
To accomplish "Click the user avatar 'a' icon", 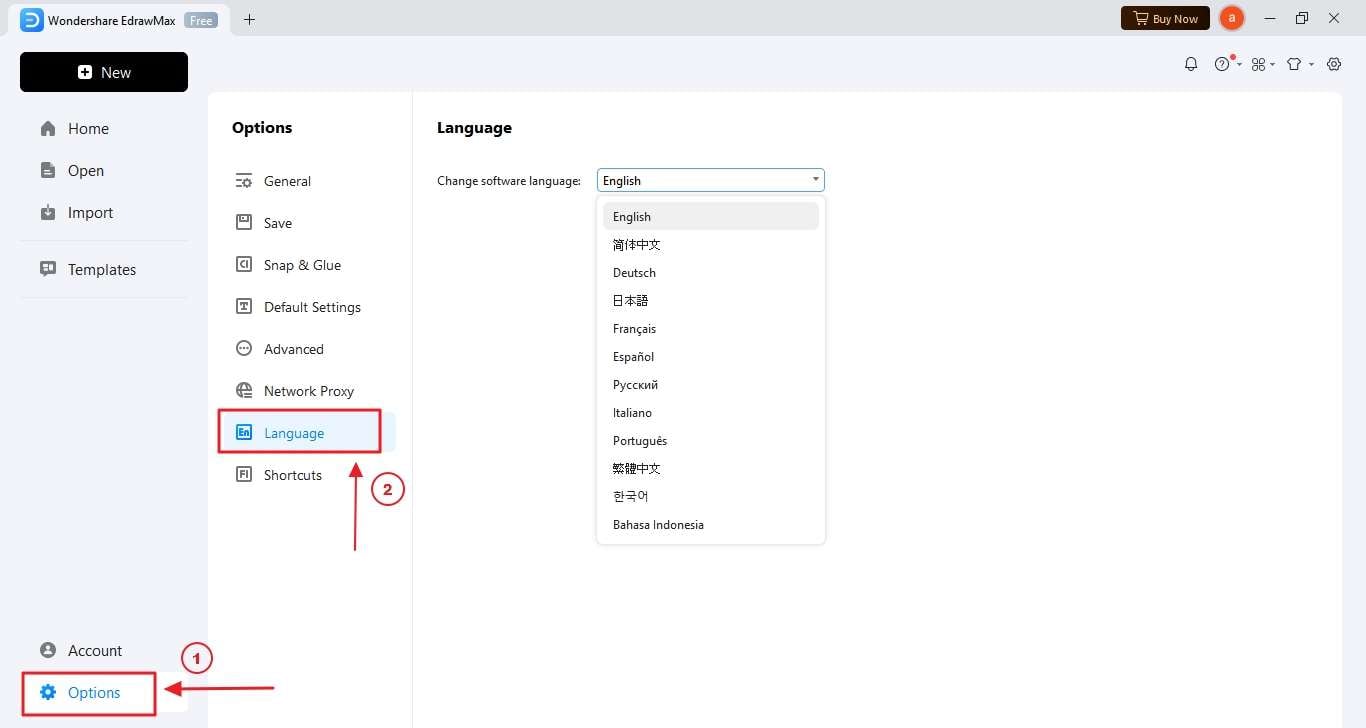I will (x=1232, y=18).
